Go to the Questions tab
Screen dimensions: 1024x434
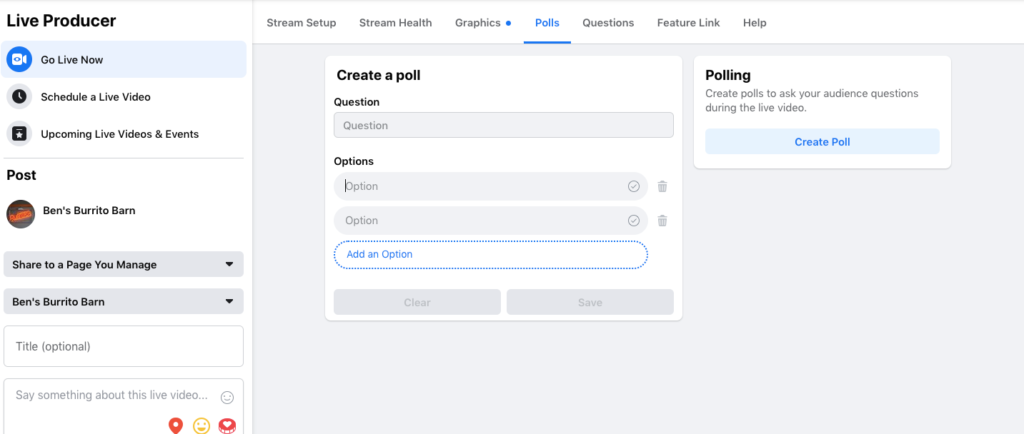608,23
